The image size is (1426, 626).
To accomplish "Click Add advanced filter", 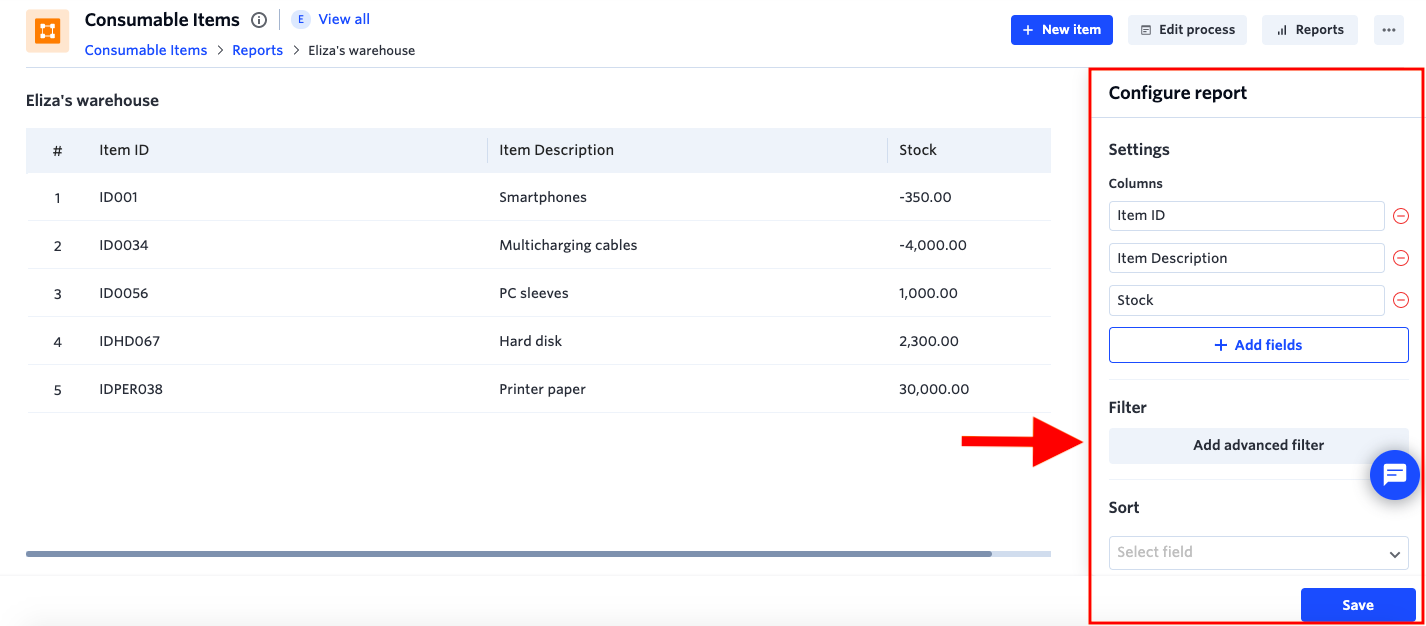I will [x=1258, y=445].
